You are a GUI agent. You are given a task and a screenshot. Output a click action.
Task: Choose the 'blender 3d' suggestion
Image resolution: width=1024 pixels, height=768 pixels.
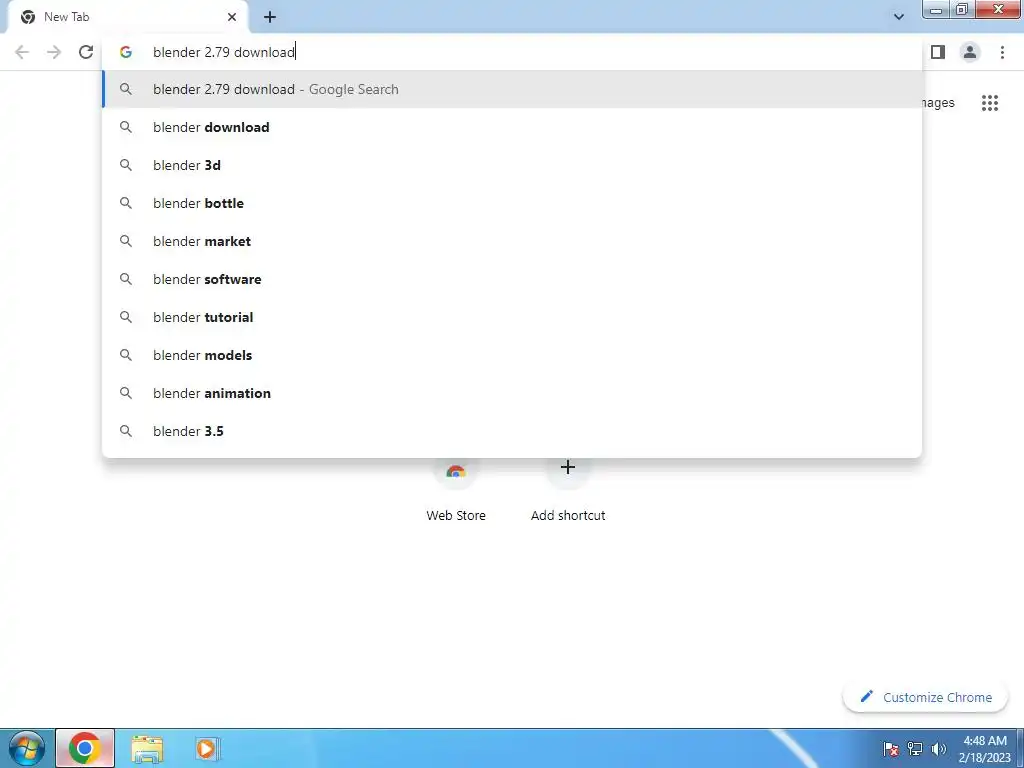coord(512,165)
